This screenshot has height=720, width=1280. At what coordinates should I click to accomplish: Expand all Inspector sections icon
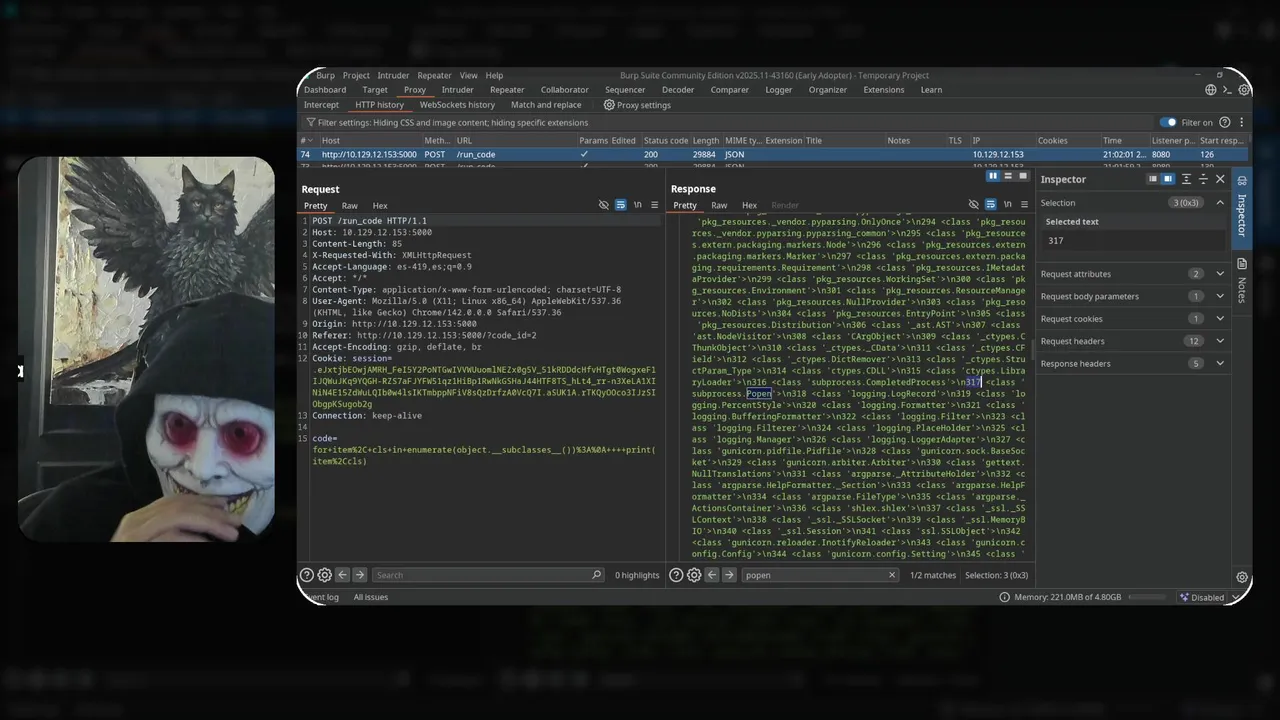coord(1186,179)
